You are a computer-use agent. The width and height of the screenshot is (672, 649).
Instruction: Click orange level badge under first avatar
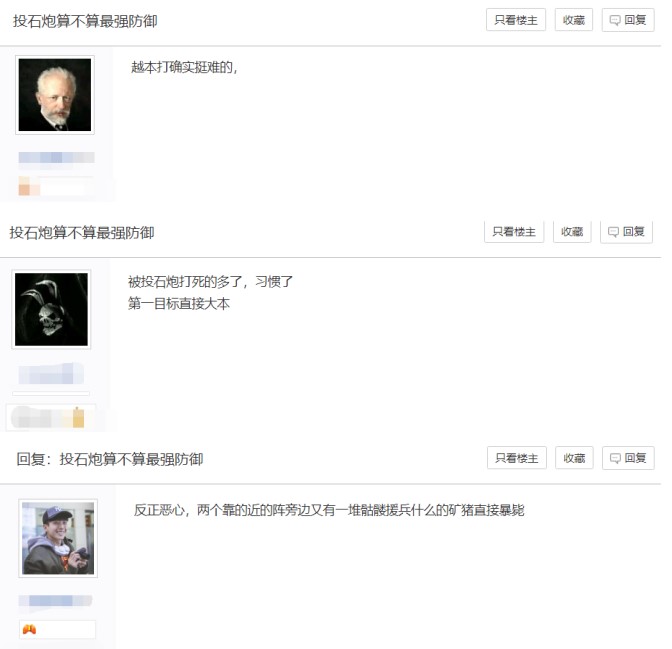(x=29, y=186)
